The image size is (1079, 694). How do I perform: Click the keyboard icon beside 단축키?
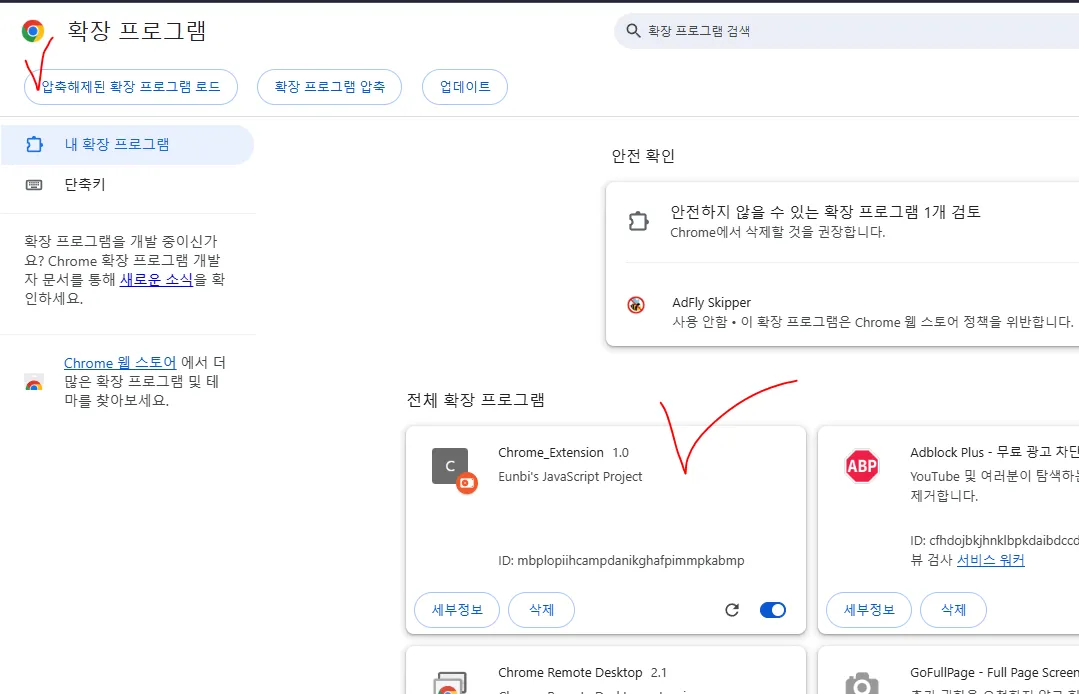(x=34, y=184)
